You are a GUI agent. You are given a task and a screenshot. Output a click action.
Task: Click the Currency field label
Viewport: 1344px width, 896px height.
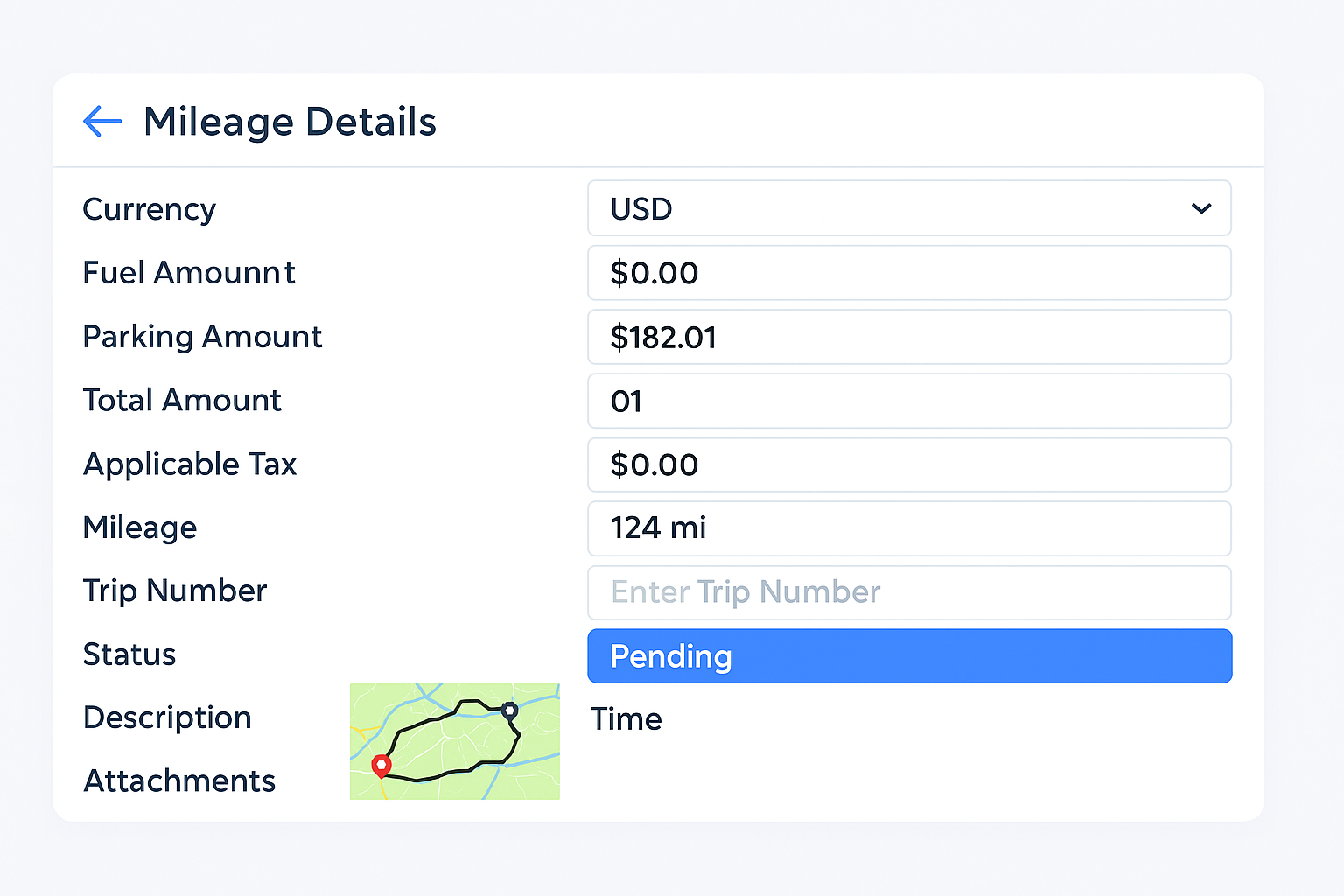coord(149,209)
